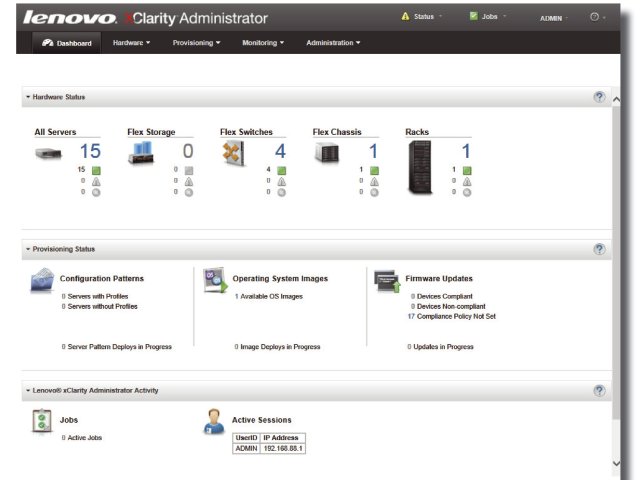Click the warning triangle icon under Flex Chassis
Screen dimensions: 640x480
374,182
